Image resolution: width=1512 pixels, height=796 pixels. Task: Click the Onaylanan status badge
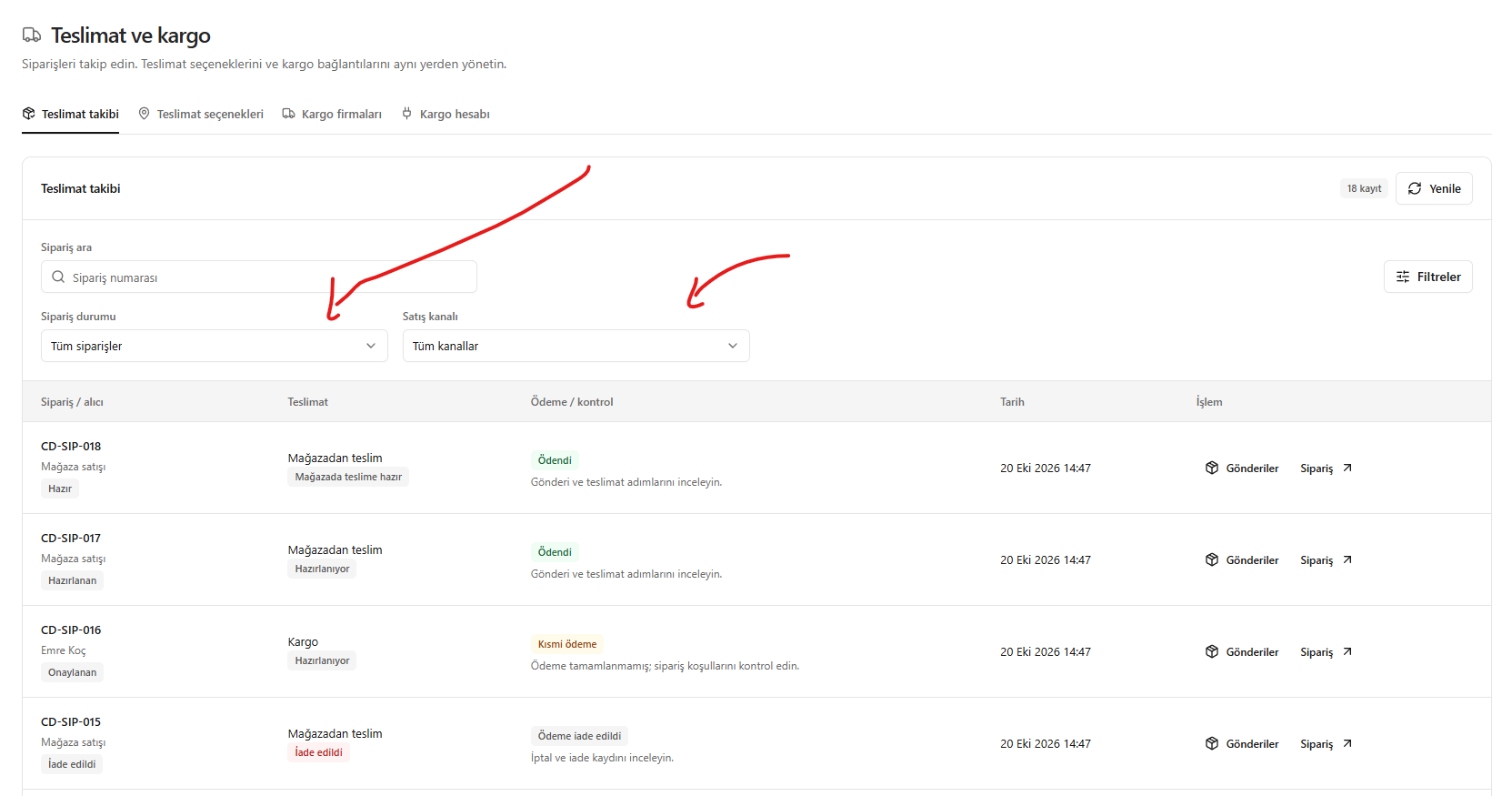72,672
